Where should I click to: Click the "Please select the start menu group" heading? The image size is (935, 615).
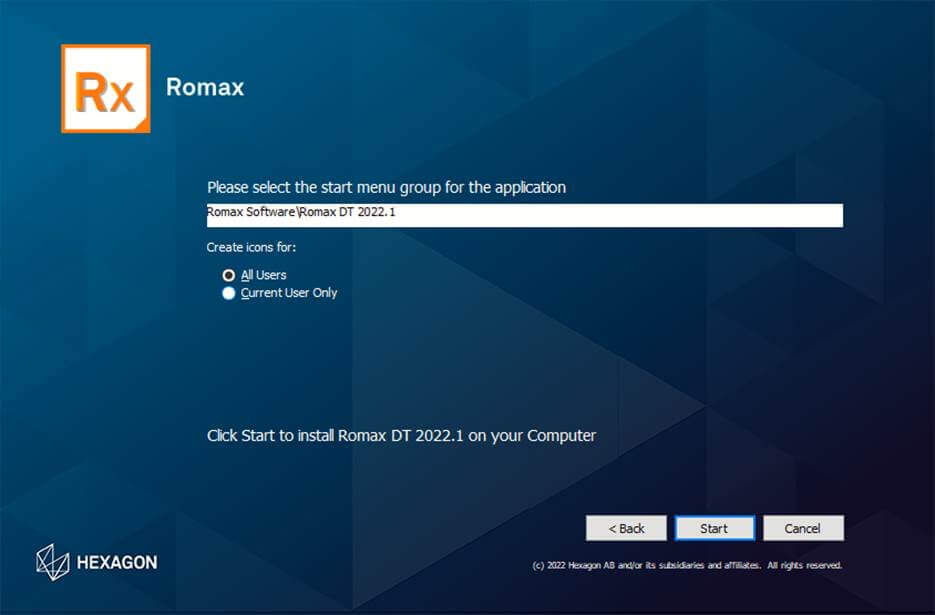point(386,187)
